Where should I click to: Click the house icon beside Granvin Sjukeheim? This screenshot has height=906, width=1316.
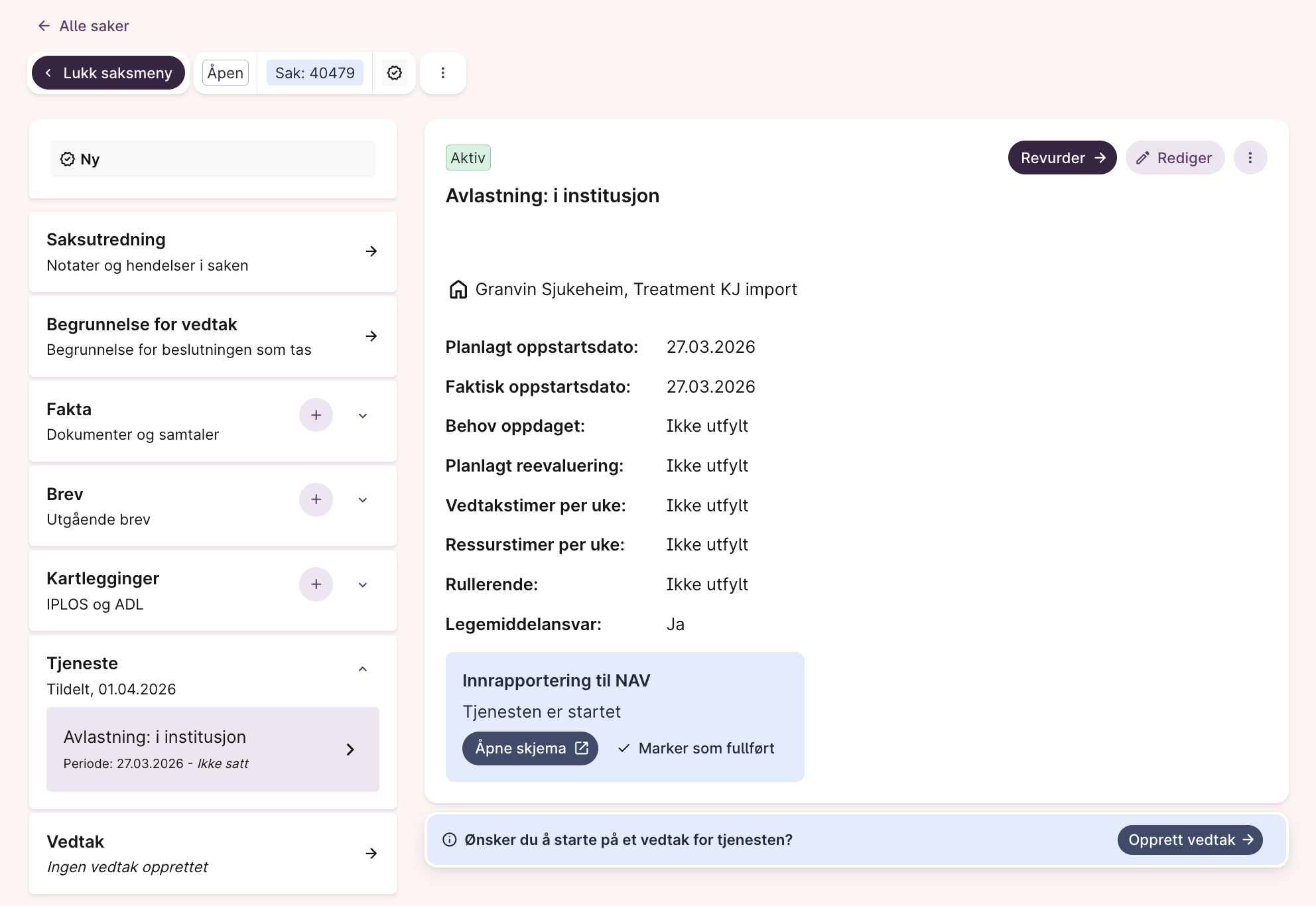tap(458, 290)
